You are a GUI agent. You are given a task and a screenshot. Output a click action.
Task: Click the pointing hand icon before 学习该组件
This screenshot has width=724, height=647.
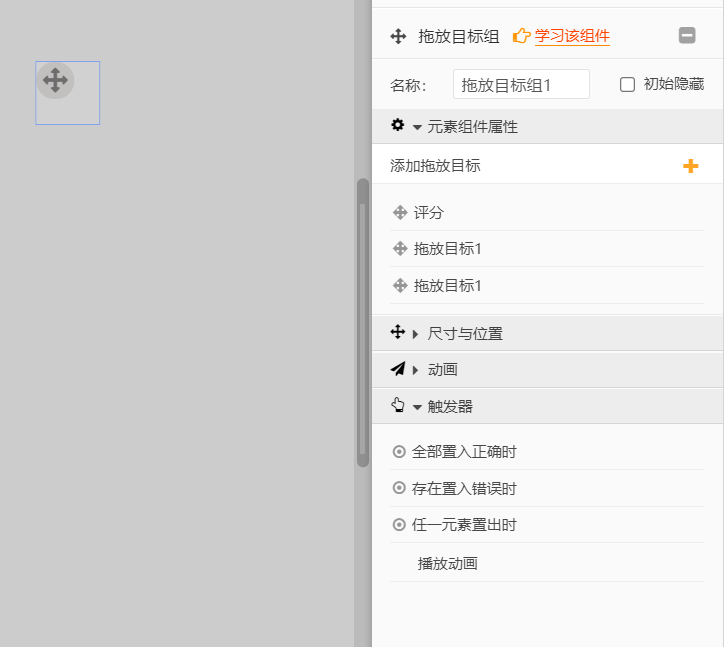[x=521, y=36]
